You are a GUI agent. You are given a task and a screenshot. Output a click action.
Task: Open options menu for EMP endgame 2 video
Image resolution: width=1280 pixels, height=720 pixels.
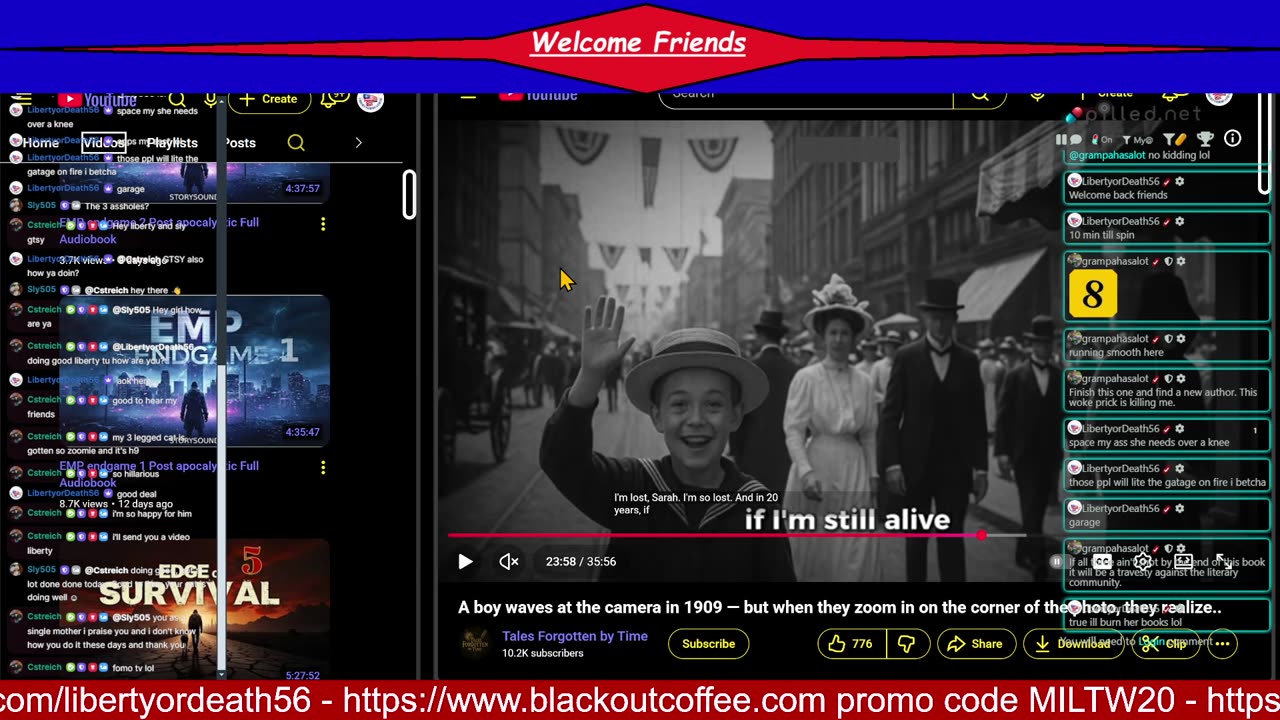[x=323, y=224]
